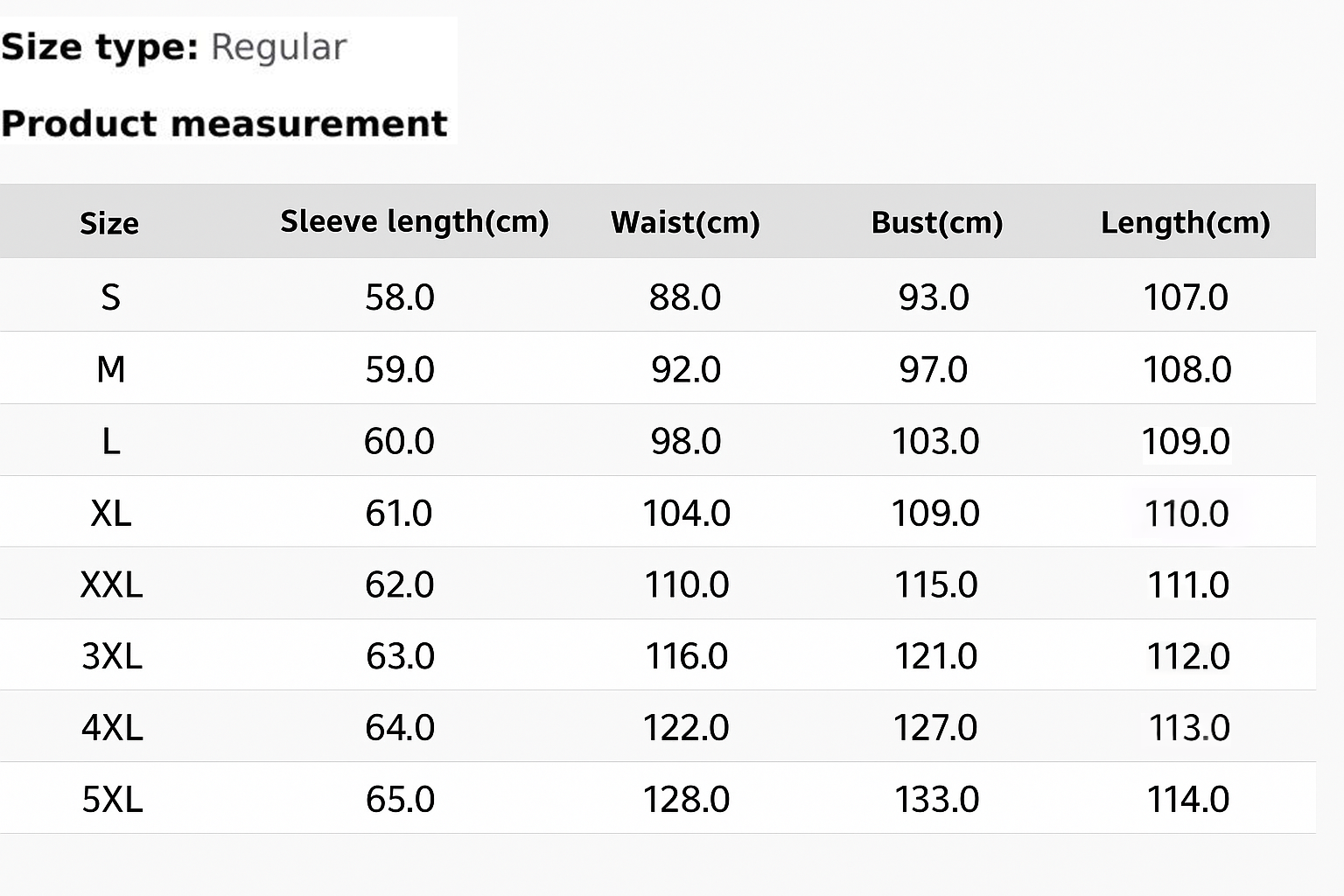Click the Bust(cm) column header
This screenshot has height=896, width=1344.
click(936, 222)
